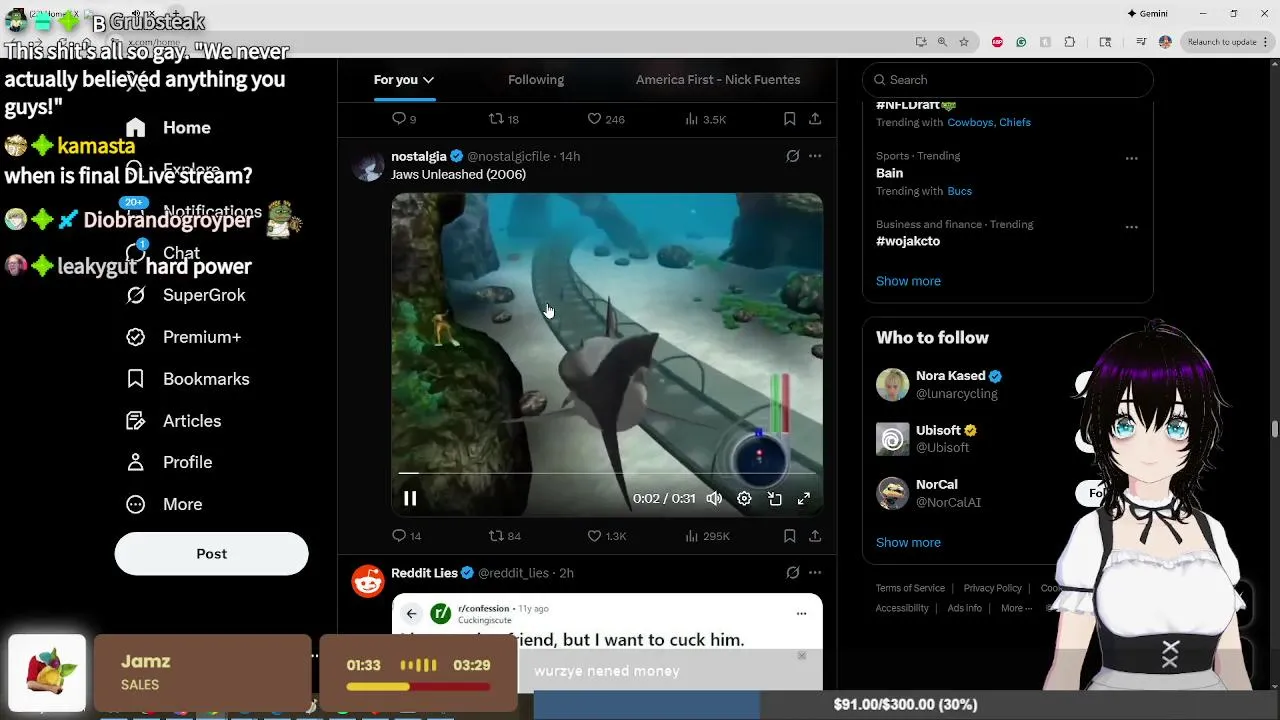Pause the Jaws Unleashed video

click(x=410, y=498)
